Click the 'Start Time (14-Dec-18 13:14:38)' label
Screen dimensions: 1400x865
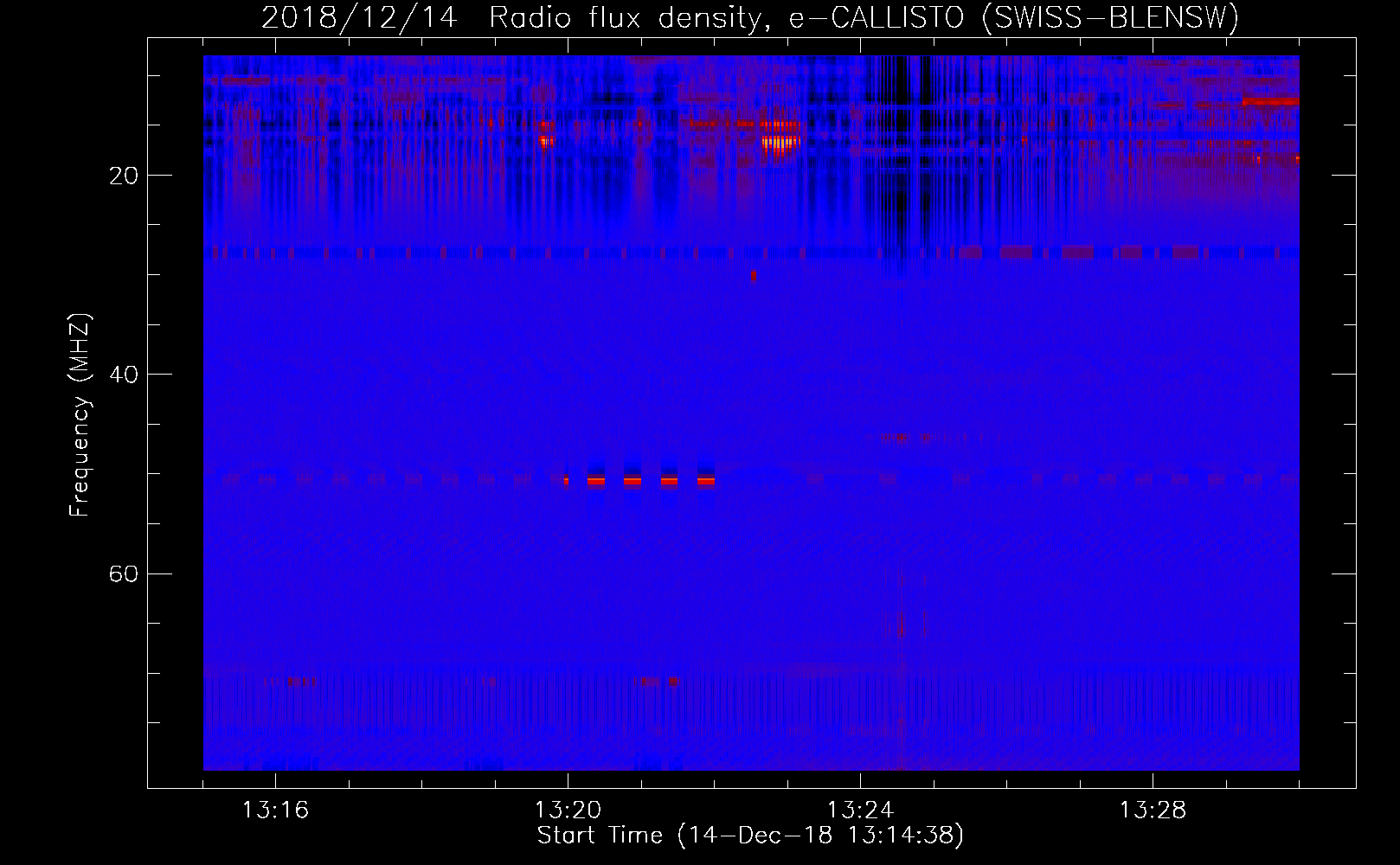[x=750, y=836]
